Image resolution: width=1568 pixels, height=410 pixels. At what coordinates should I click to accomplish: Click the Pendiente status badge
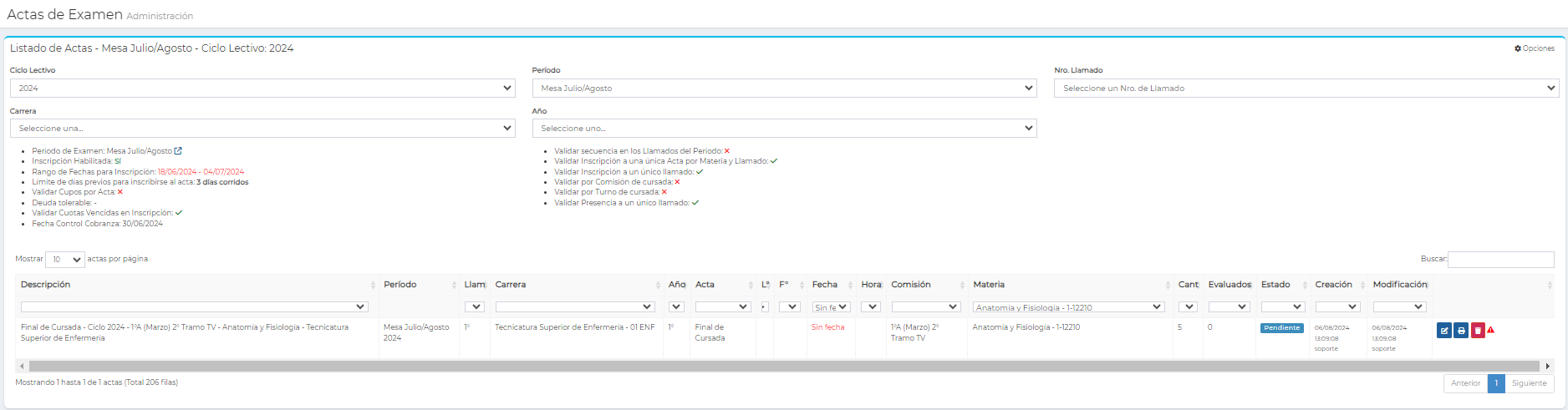pos(1282,328)
